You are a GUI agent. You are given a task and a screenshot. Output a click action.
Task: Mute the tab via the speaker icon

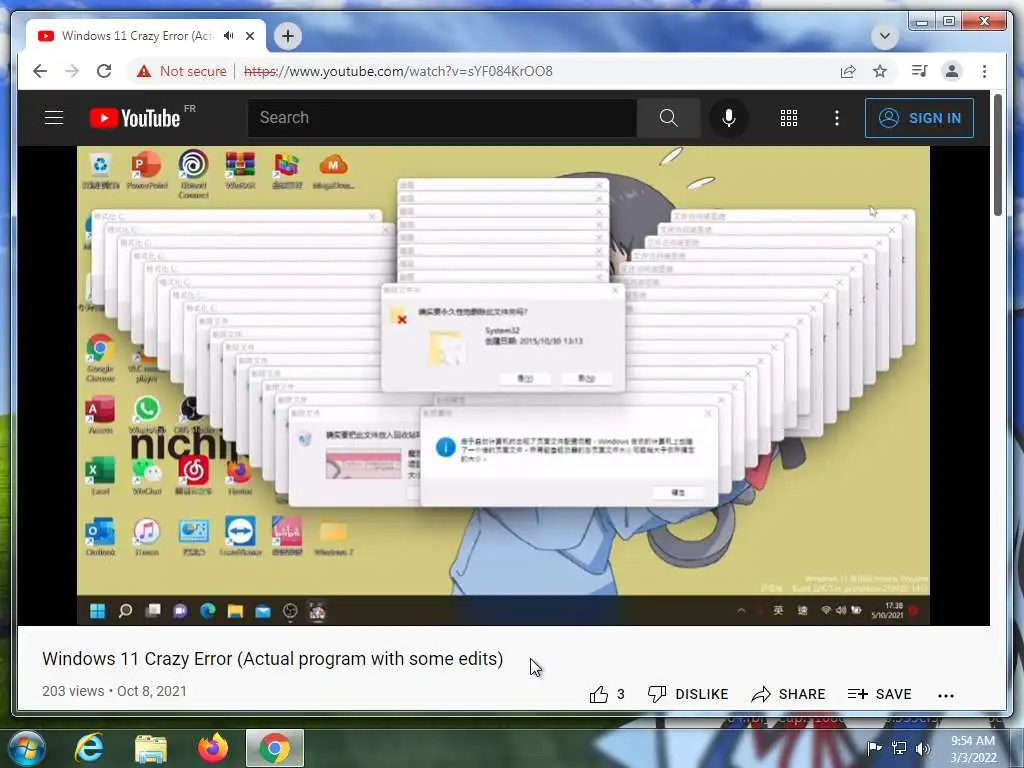[229, 36]
